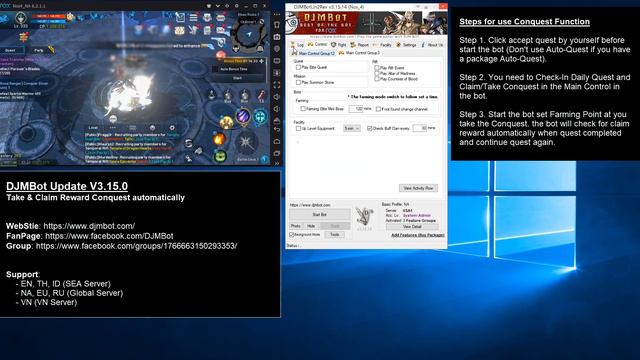Click Nox sidebar back arrow icon
Viewport: 640px width, 360px height.
pyautogui.click(x=277, y=129)
